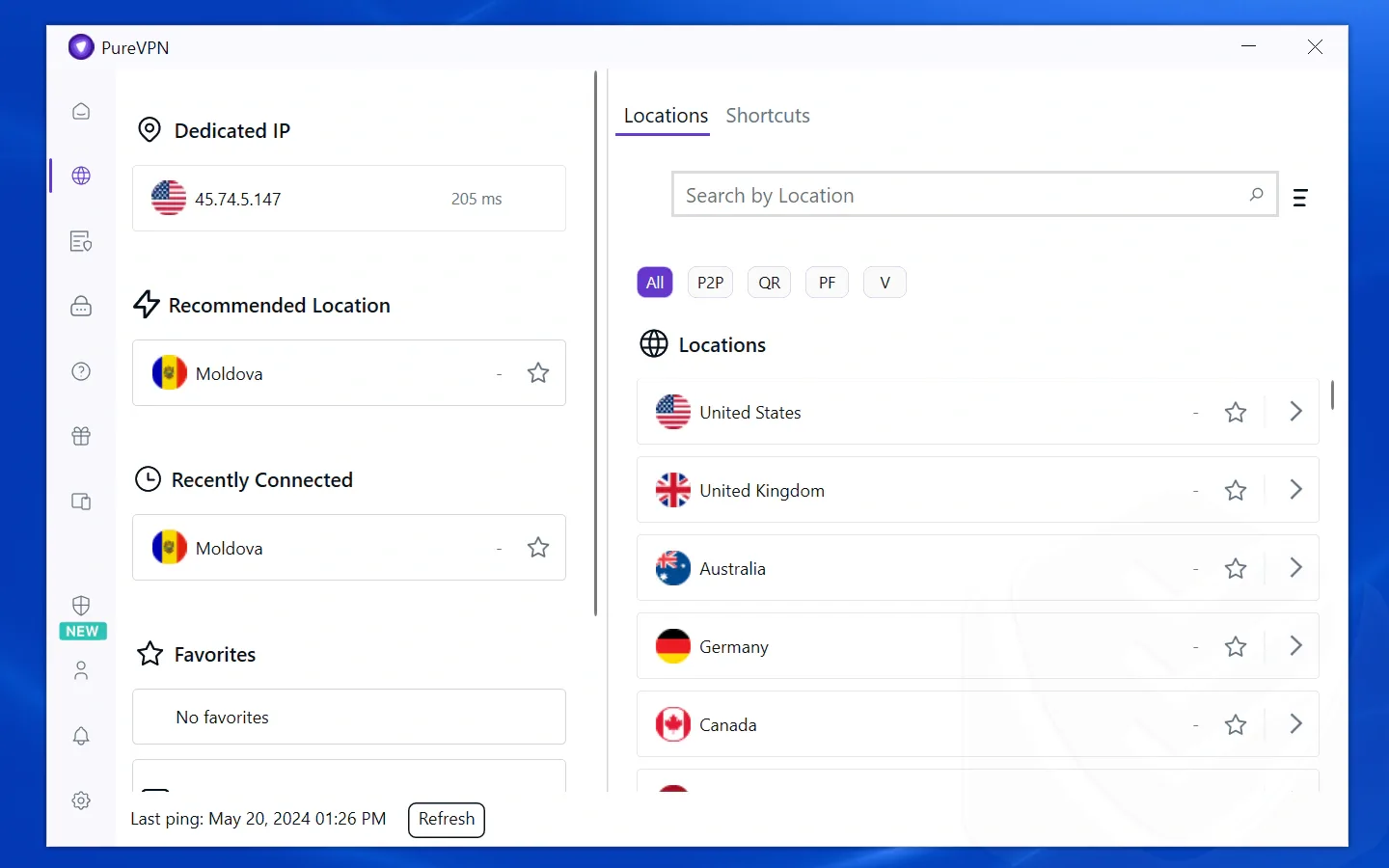
Task: Favorite Moldova in Recommended Location
Action: click(x=538, y=372)
